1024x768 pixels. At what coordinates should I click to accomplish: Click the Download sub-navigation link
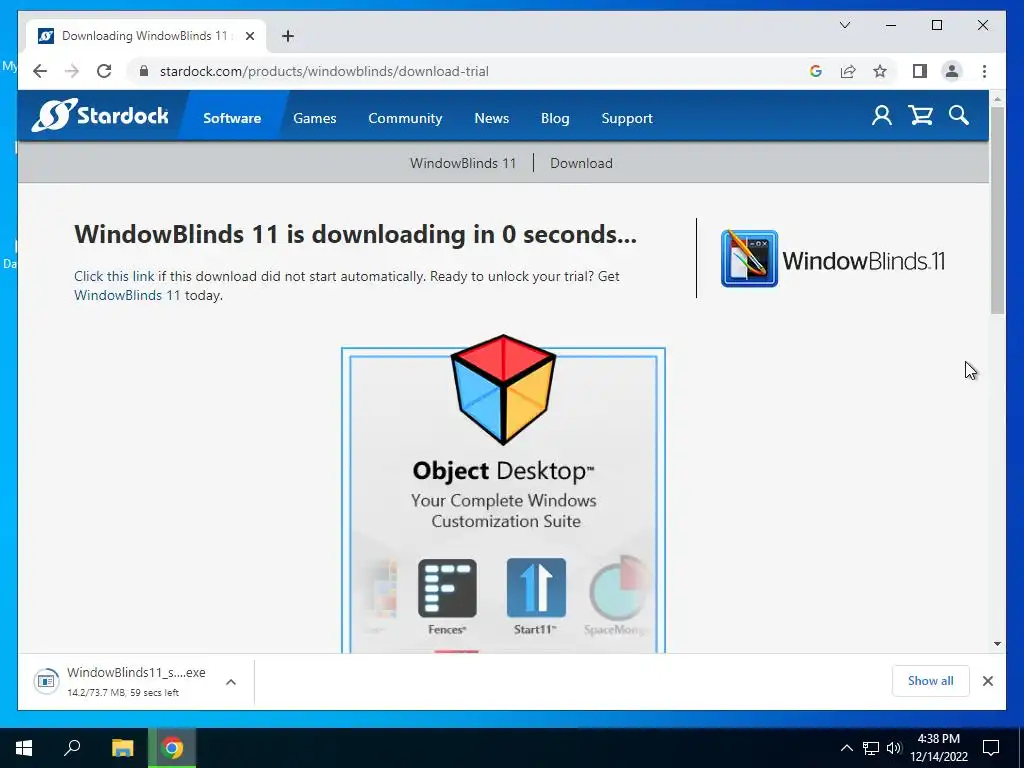click(581, 163)
